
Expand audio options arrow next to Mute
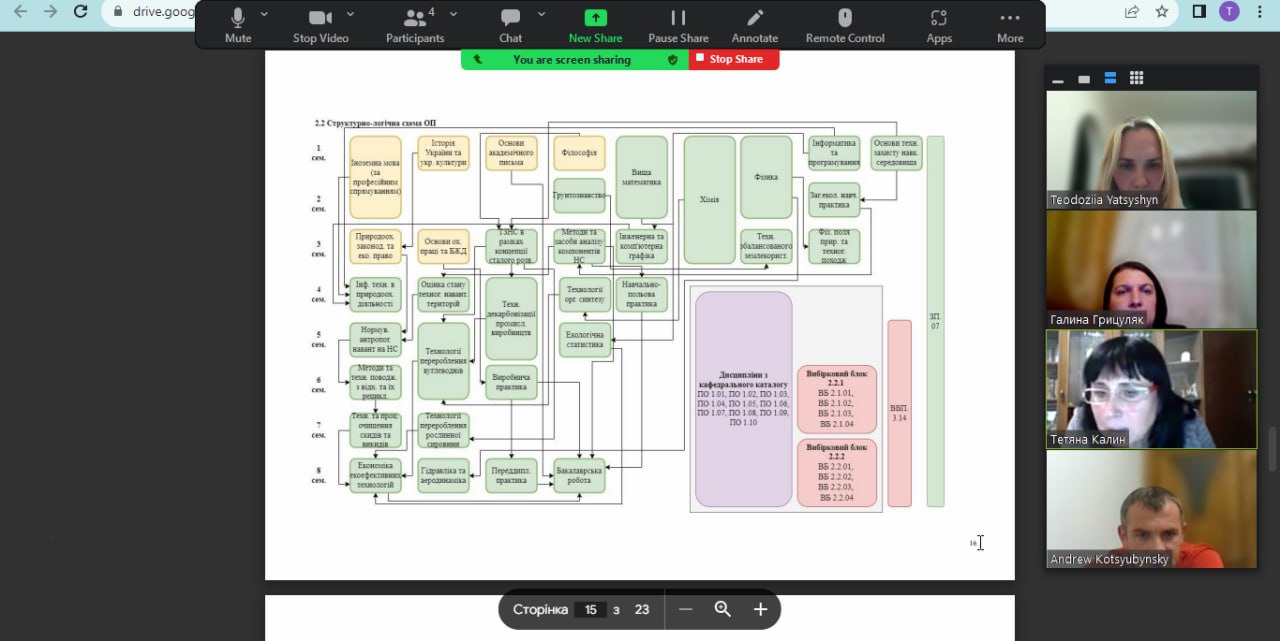click(264, 15)
